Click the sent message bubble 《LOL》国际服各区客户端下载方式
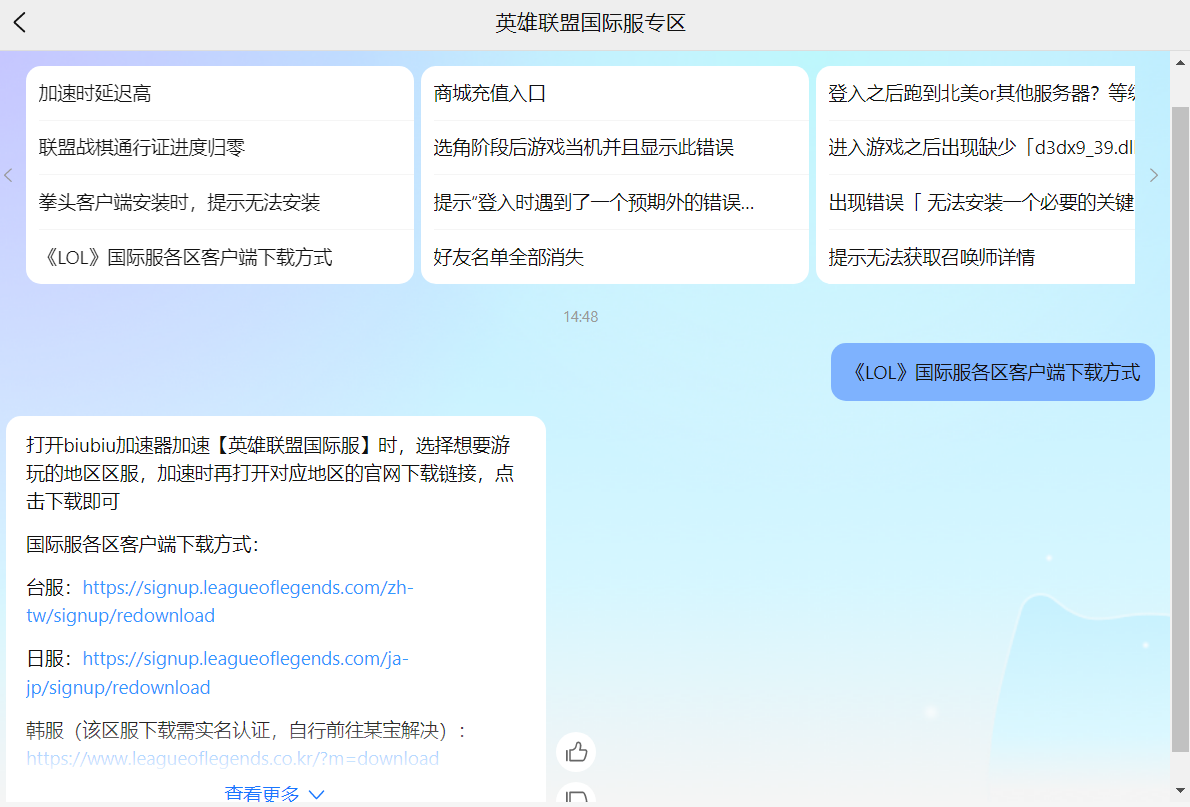The height and width of the screenshot is (807, 1190). point(993,372)
